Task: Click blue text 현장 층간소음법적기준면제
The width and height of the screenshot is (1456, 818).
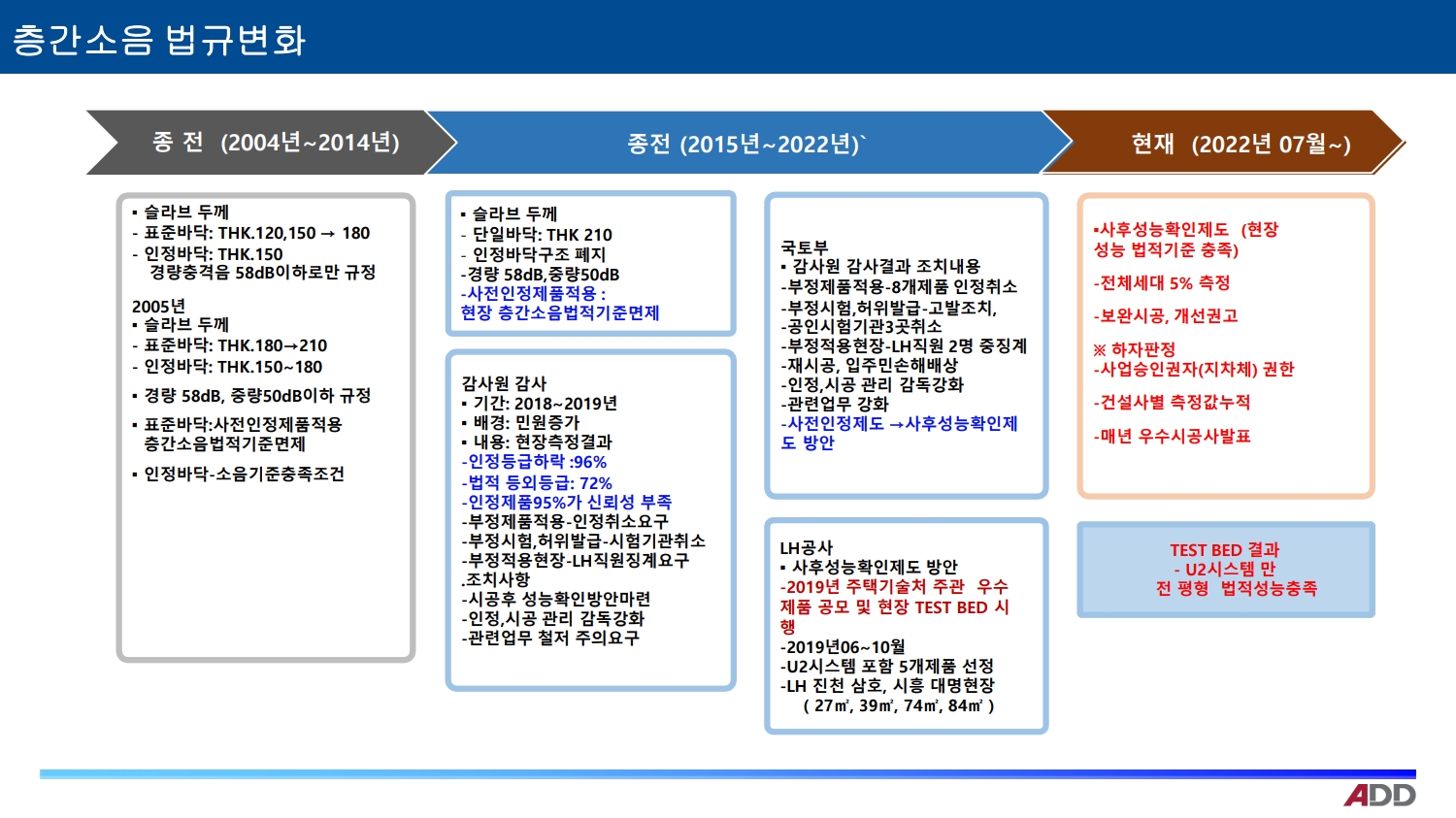Action: pos(560,313)
